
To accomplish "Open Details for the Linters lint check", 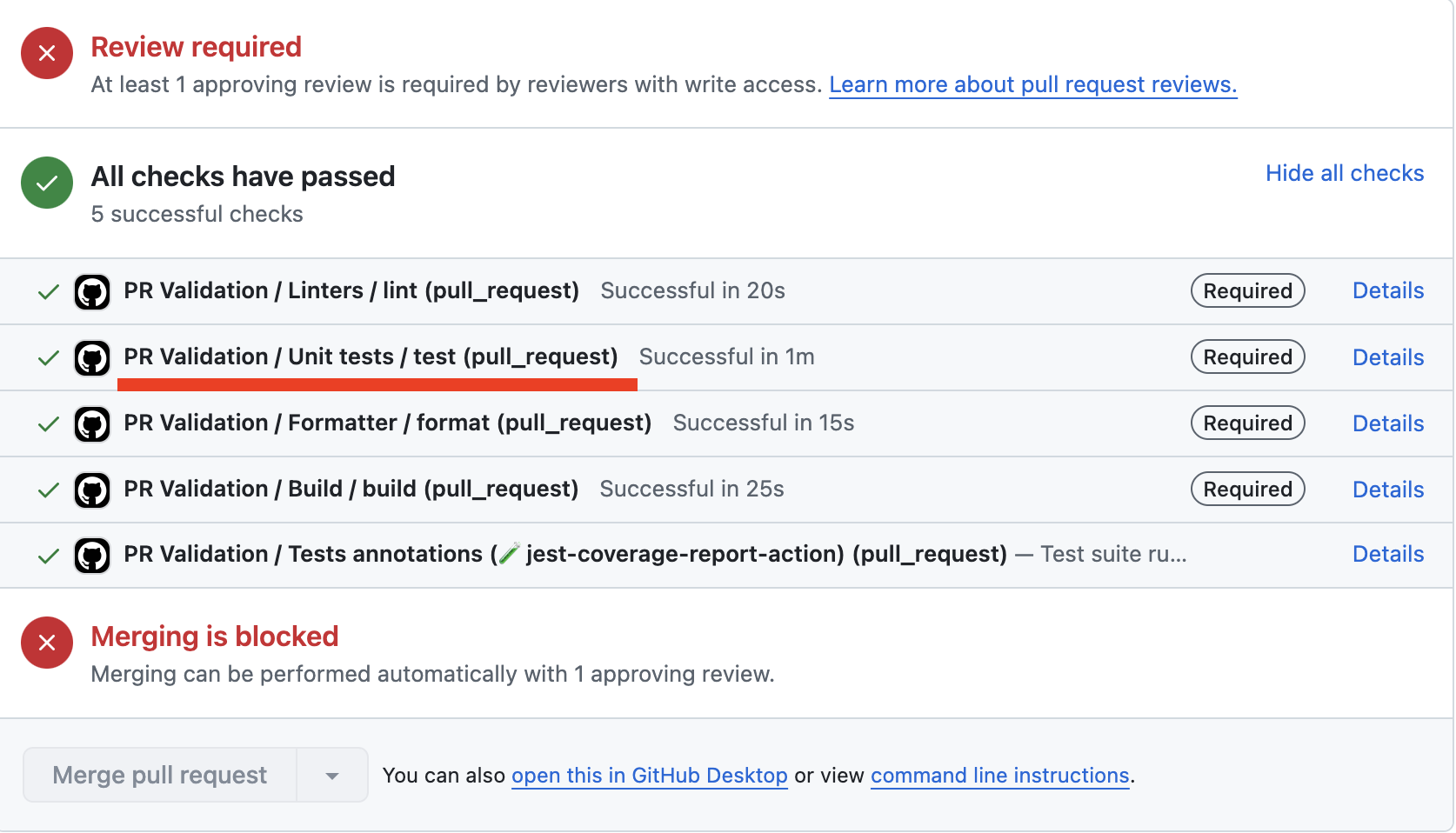I will [x=1388, y=290].
